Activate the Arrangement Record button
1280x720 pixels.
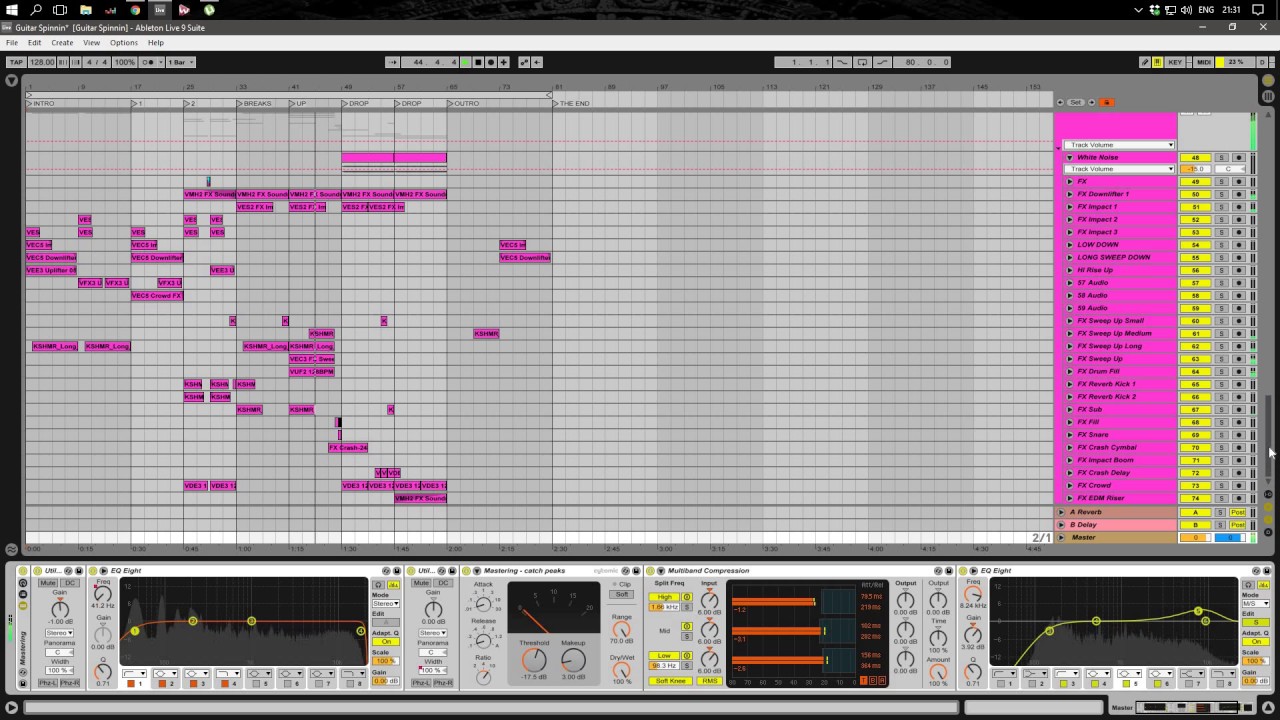tap(491, 62)
